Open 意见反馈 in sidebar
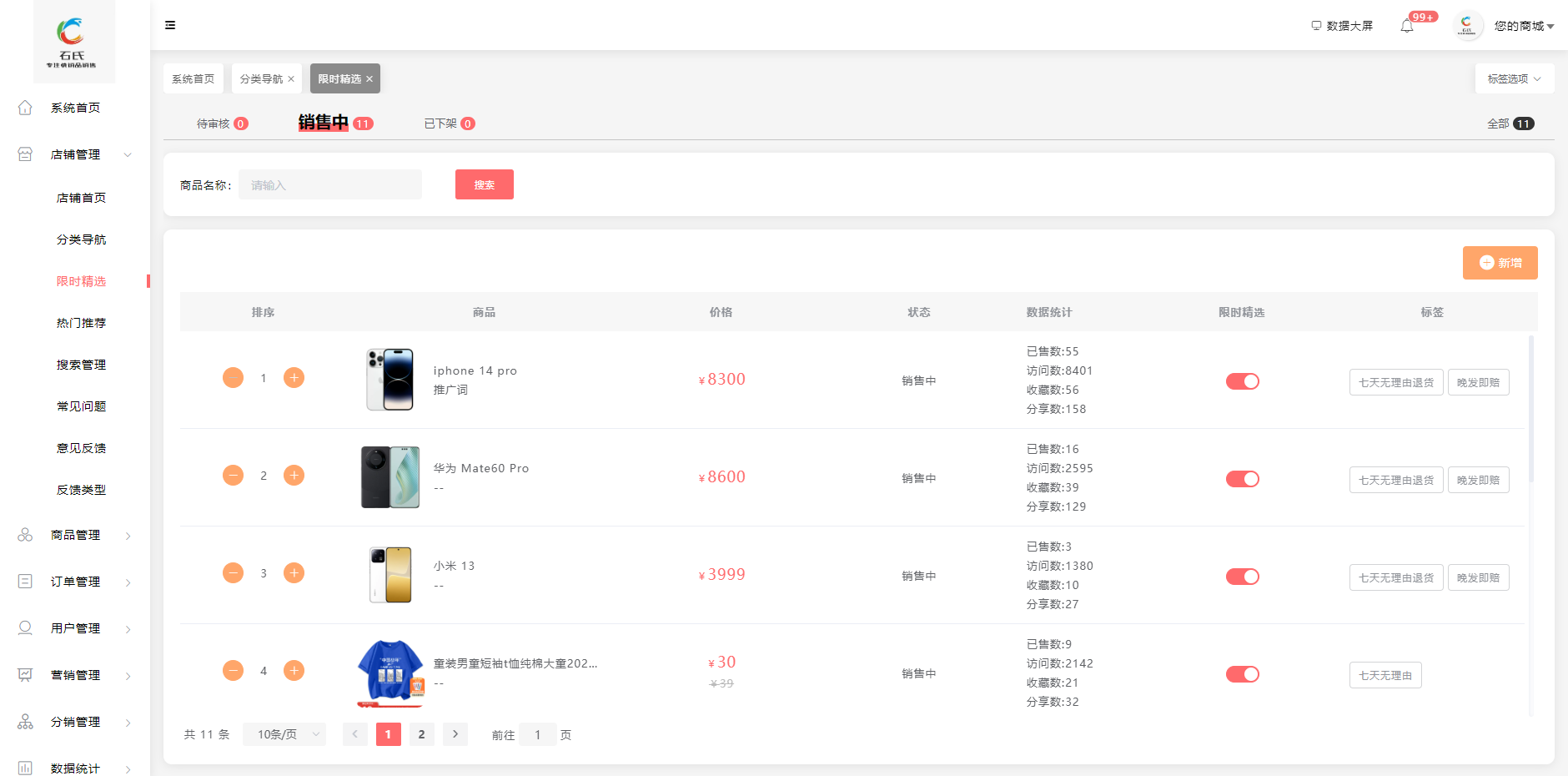 81,448
